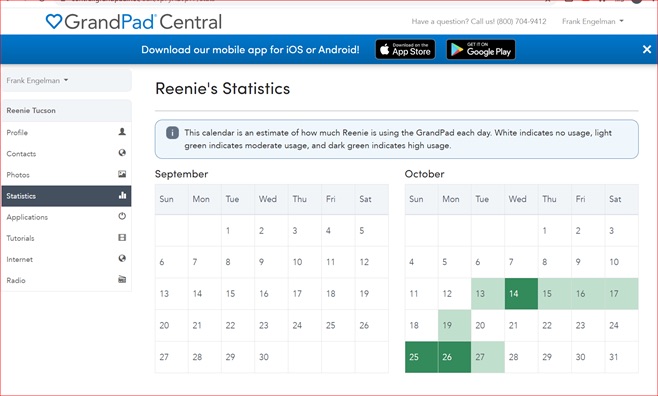Viewport: 658px width, 396px height.
Task: Click the Profile person icon
Action: coord(122,132)
